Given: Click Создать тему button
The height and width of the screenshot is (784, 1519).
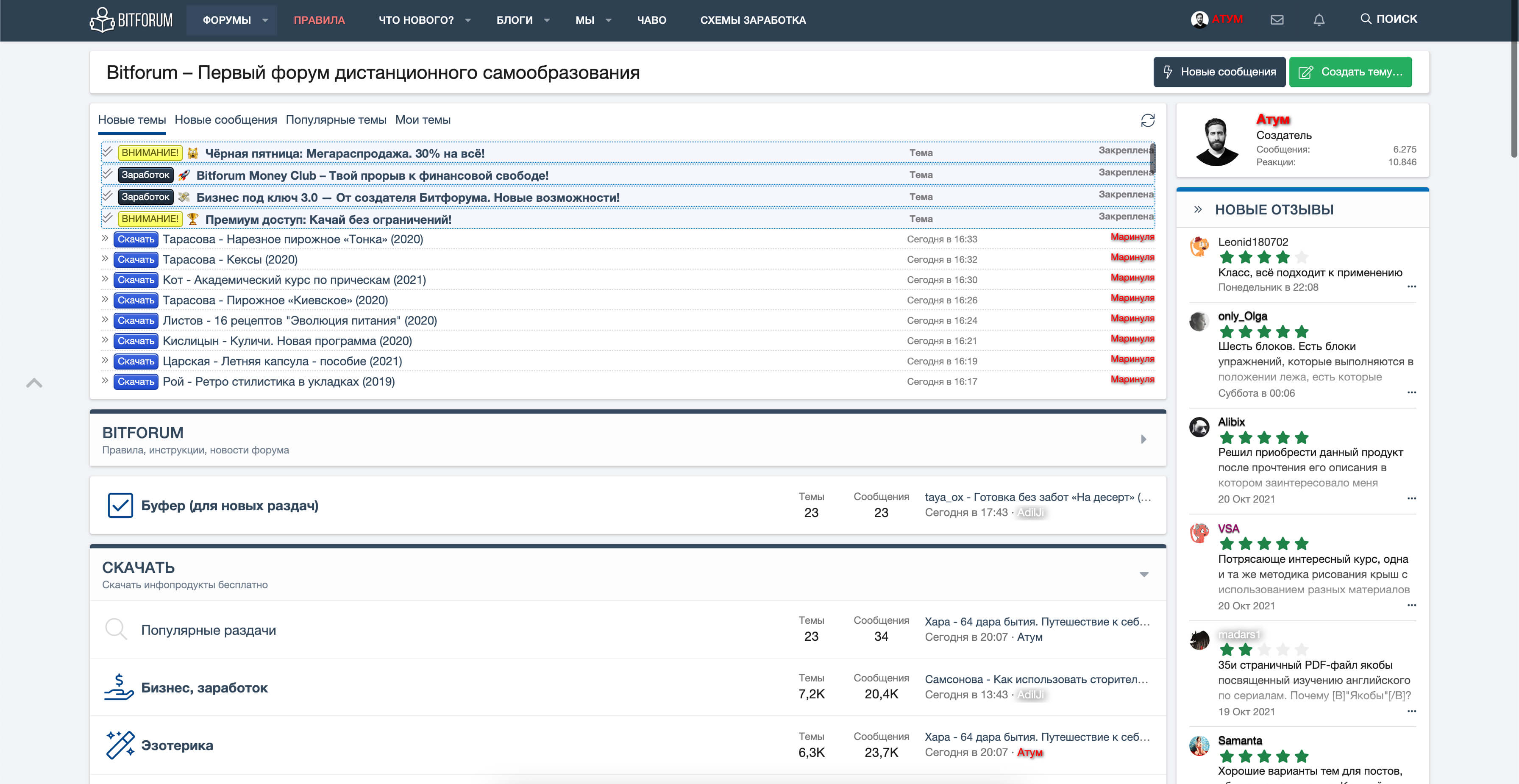Looking at the screenshot, I should tap(1350, 72).
